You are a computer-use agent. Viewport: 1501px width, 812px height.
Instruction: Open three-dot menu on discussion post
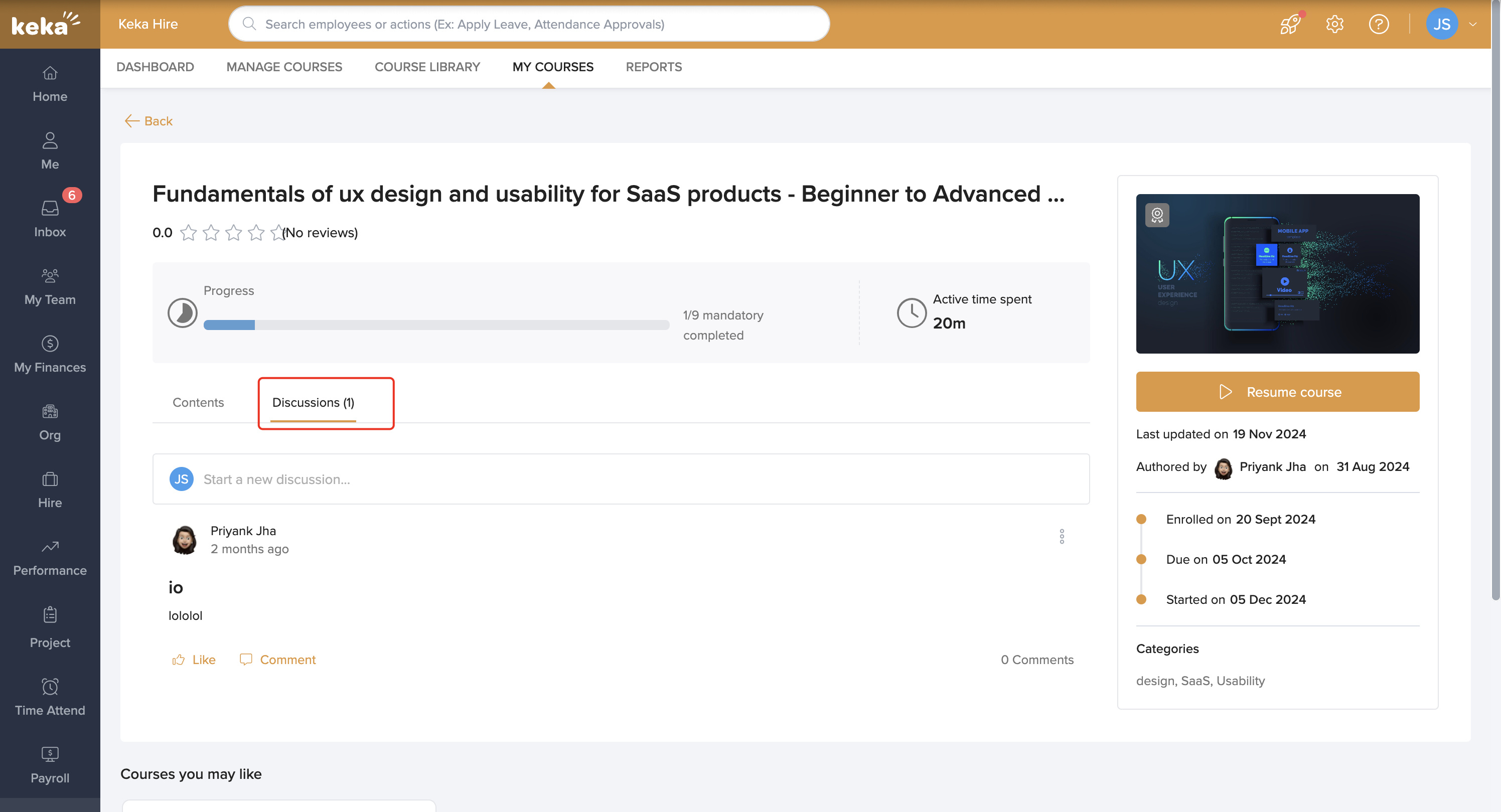click(1062, 536)
